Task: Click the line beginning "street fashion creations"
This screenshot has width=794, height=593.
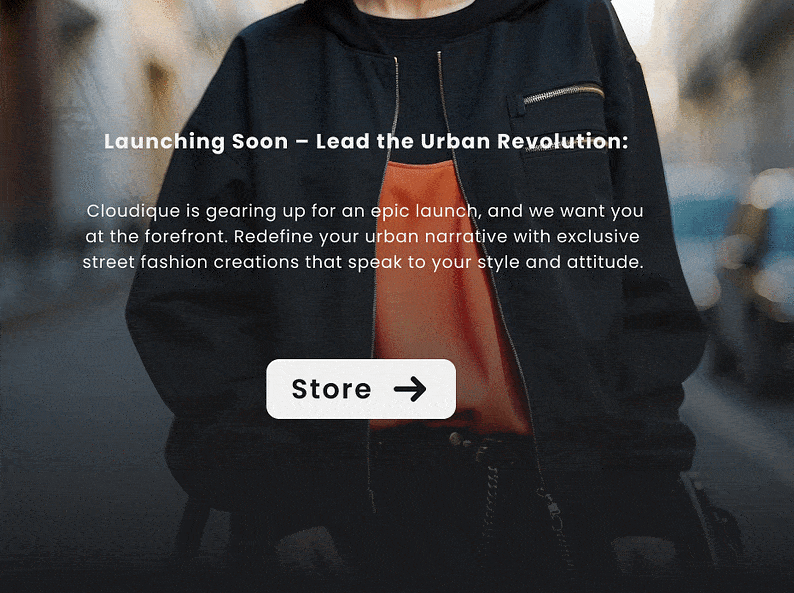Action: (x=363, y=262)
